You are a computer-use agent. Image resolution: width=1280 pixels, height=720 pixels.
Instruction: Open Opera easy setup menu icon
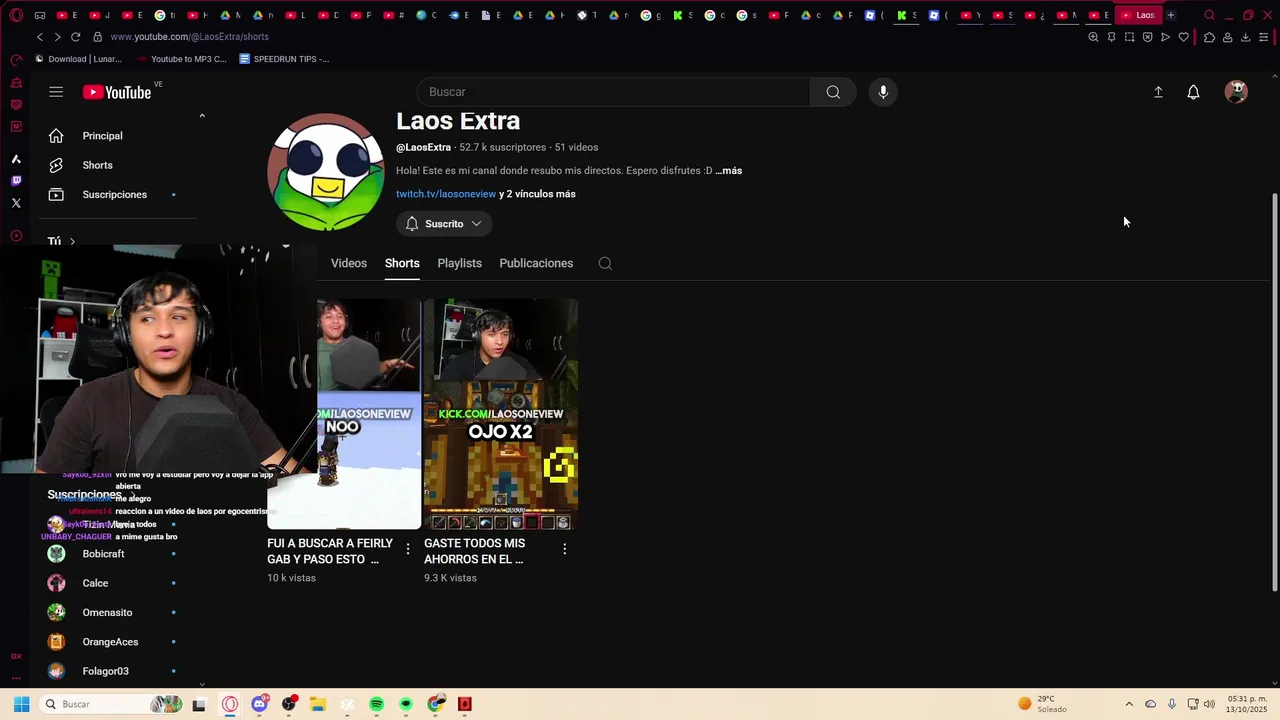1264,37
